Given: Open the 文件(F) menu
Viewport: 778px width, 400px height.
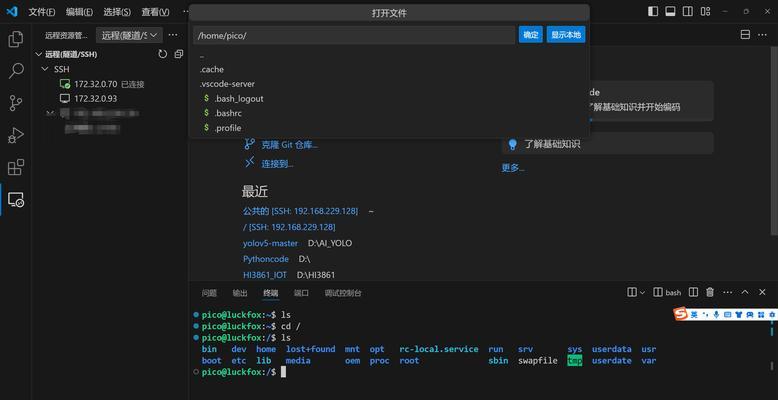Looking at the screenshot, I should tap(42, 12).
